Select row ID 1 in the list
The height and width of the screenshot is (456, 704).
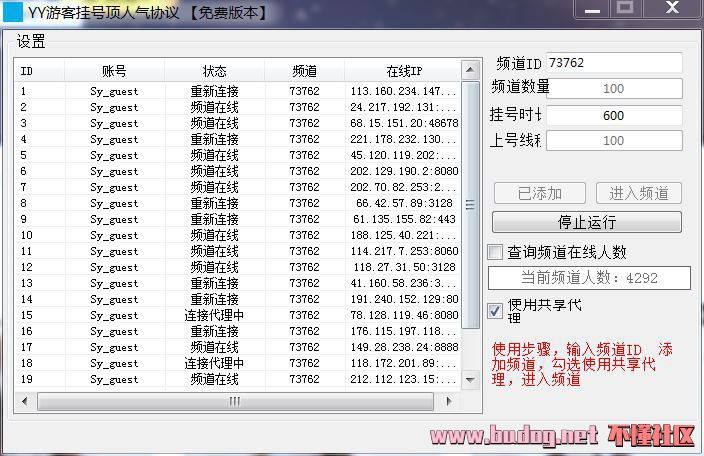[238, 91]
